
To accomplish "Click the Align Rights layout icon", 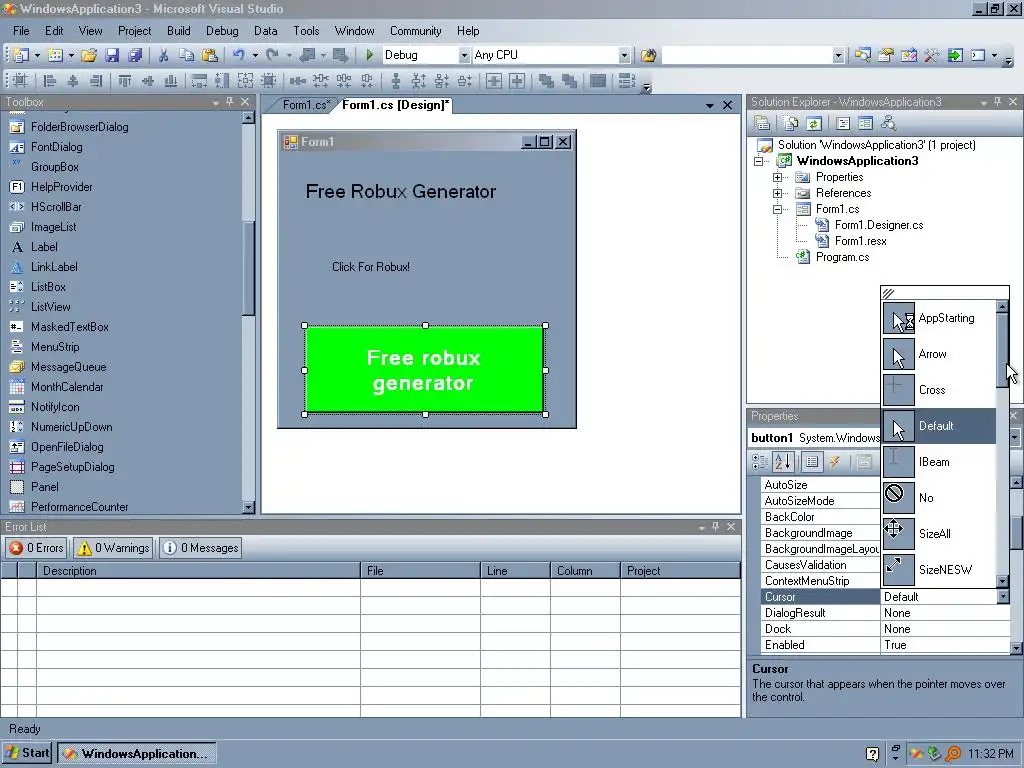I will point(96,81).
